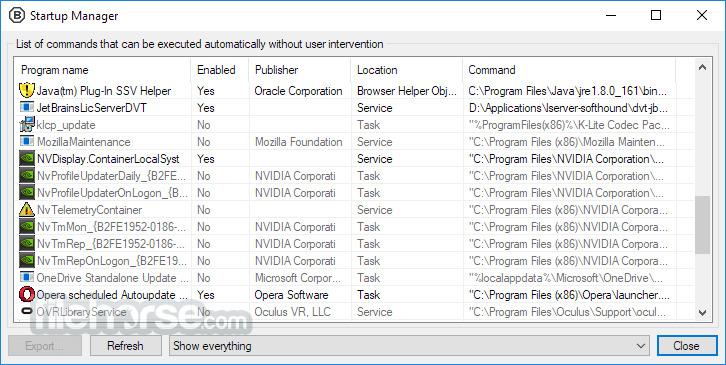This screenshot has width=726, height=365.
Task: Select the Java(tm) Plug-In SSV Helper row name
Action: point(104,91)
